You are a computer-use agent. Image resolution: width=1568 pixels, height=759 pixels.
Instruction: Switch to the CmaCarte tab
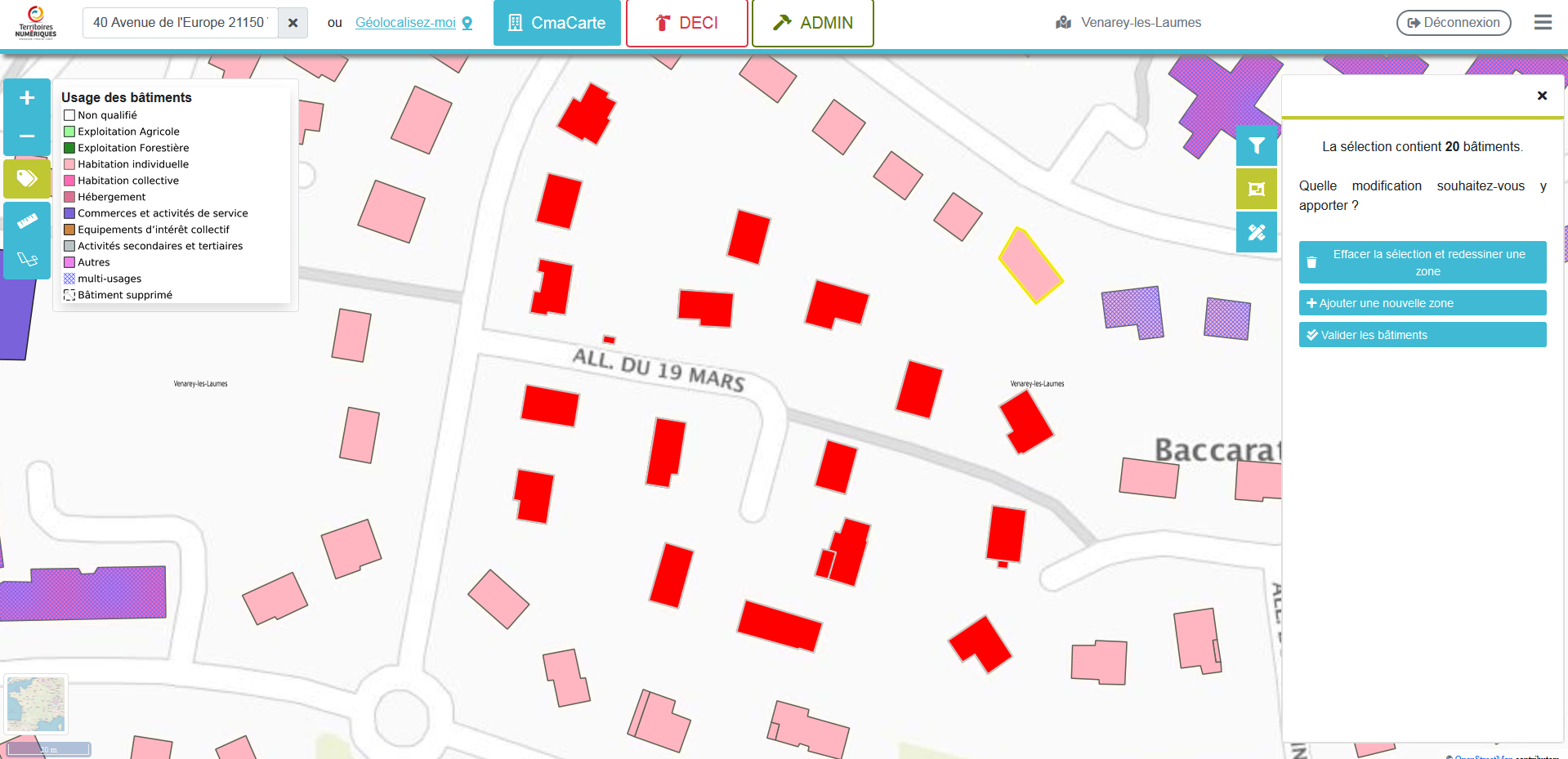[556, 23]
